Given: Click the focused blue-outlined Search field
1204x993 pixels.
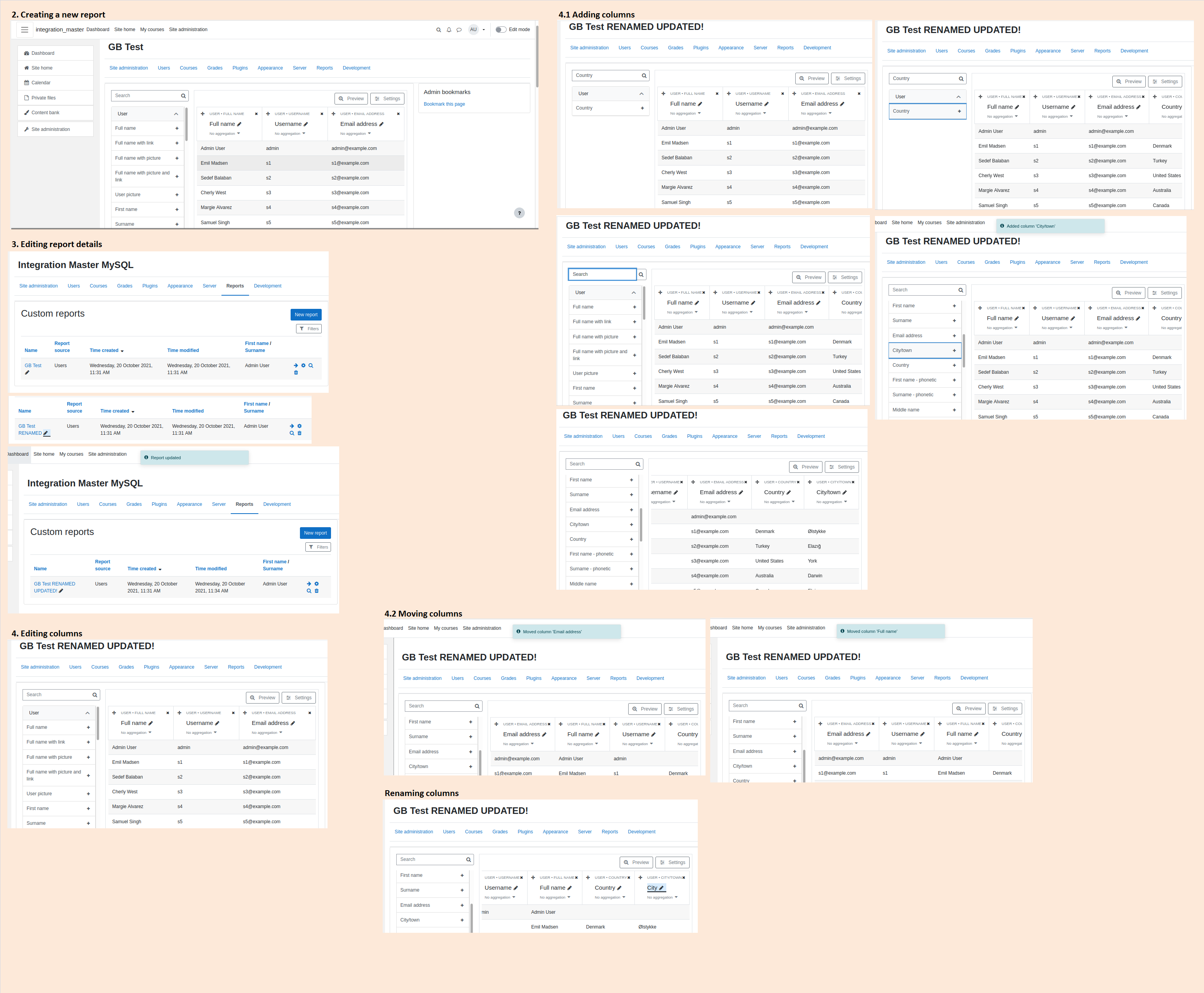Looking at the screenshot, I should pos(602,275).
